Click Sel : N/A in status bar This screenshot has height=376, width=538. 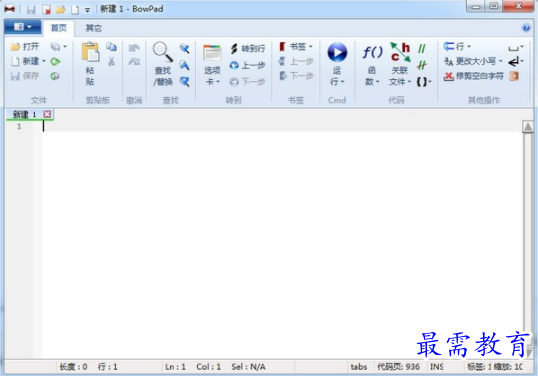coord(248,367)
